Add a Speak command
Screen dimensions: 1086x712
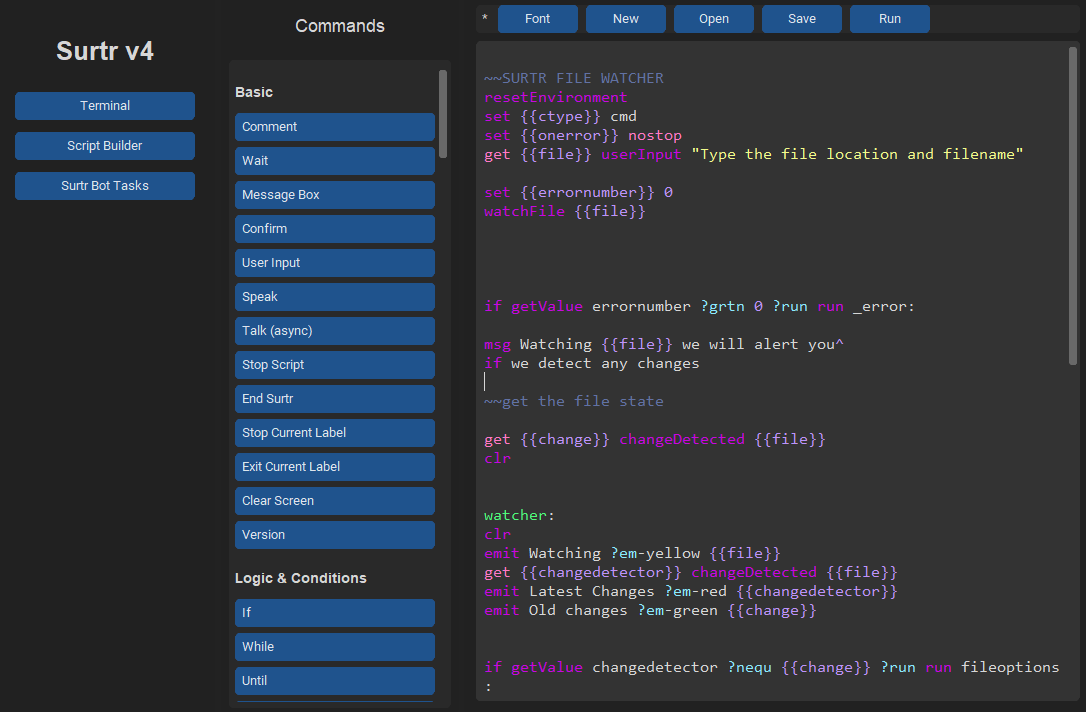[x=334, y=297]
